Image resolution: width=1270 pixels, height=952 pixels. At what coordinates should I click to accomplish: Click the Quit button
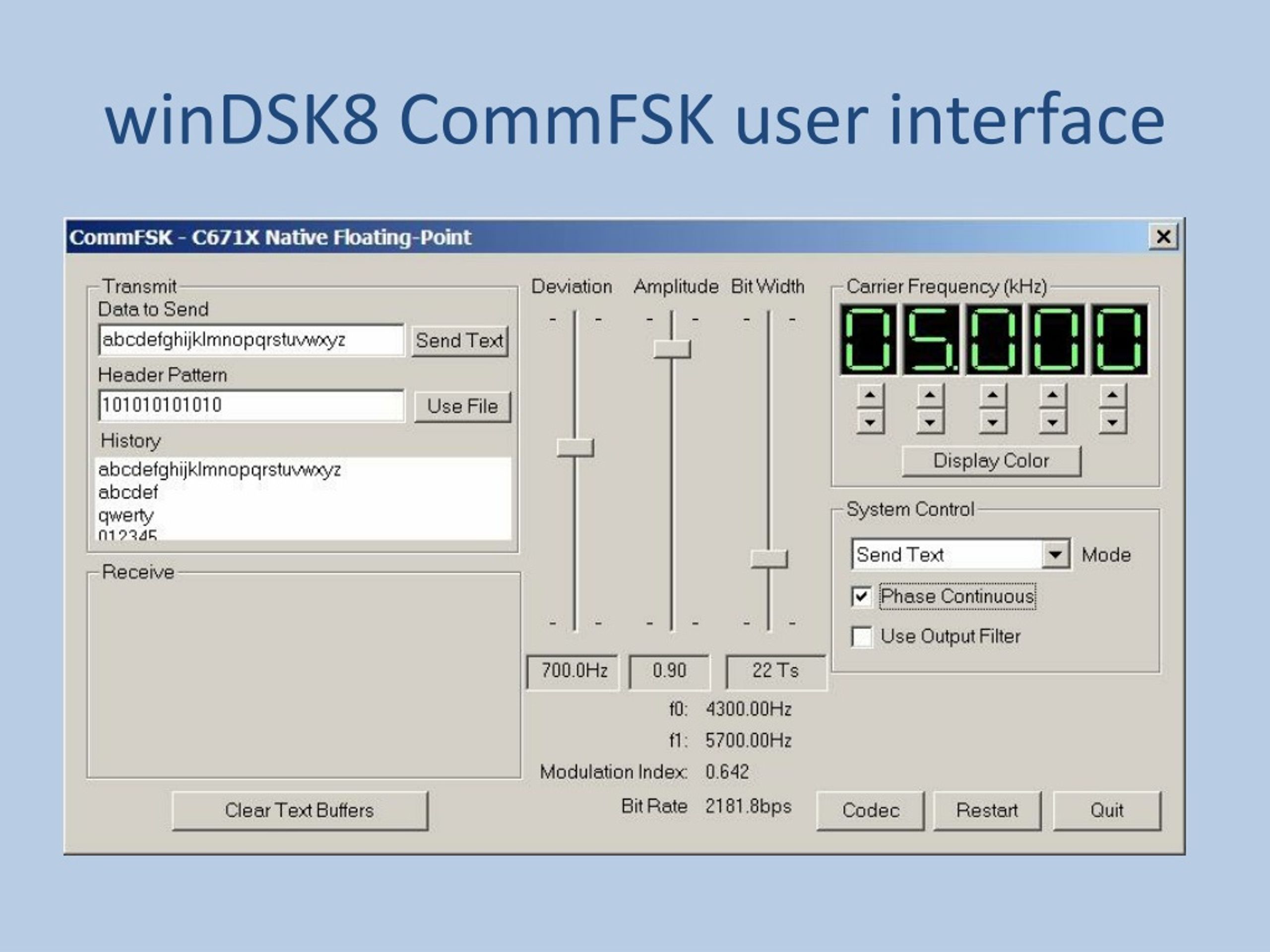click(x=1107, y=810)
